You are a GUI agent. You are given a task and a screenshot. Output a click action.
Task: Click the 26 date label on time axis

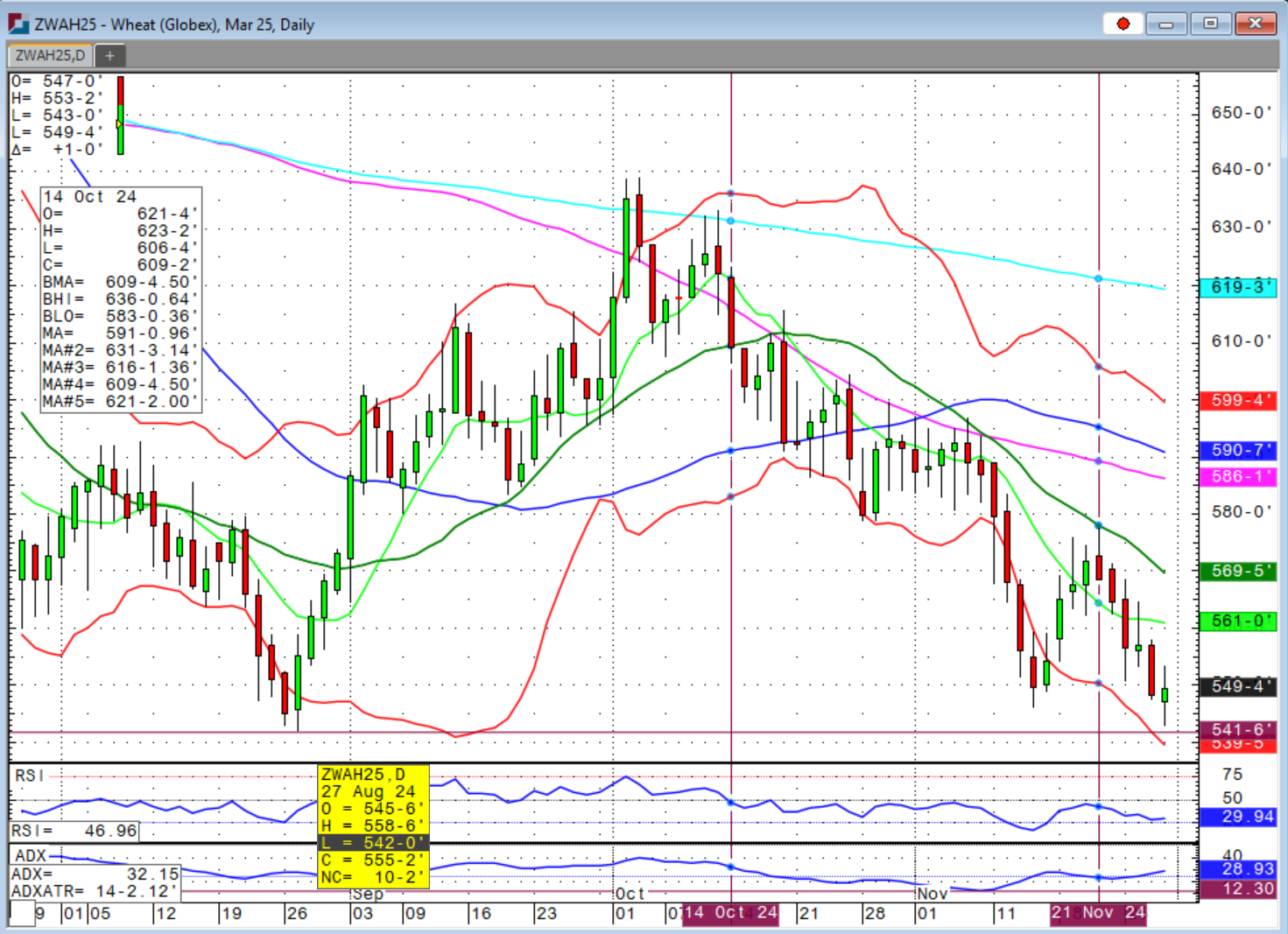pos(297,914)
